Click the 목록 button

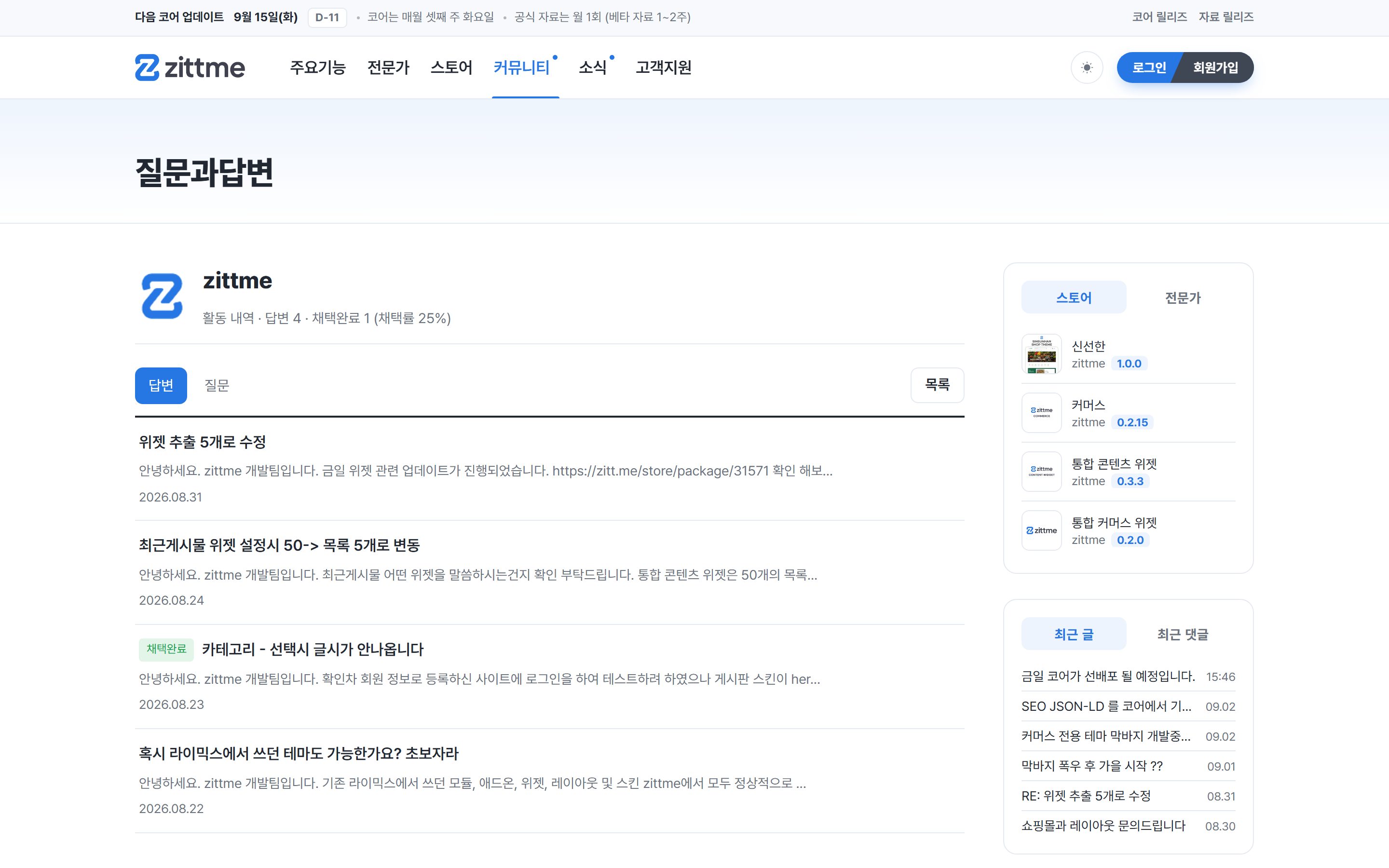point(937,385)
